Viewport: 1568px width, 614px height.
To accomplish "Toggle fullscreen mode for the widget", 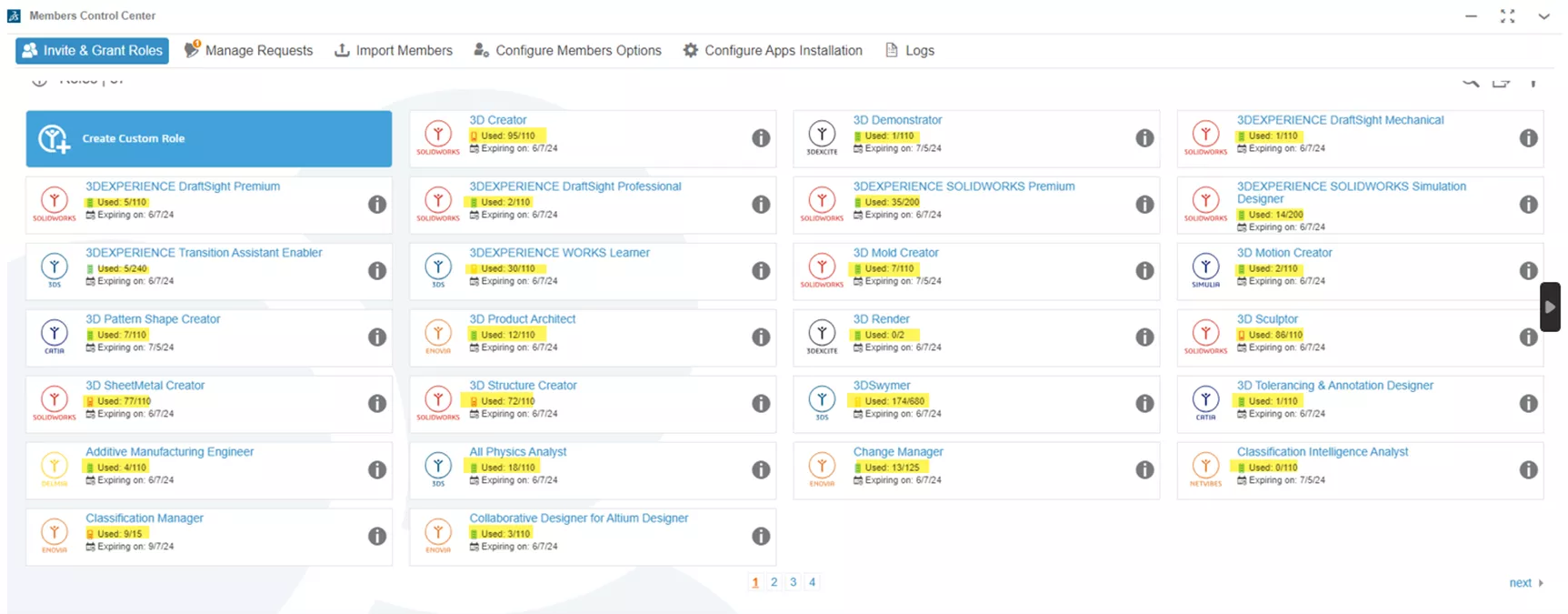I will click(x=1507, y=16).
